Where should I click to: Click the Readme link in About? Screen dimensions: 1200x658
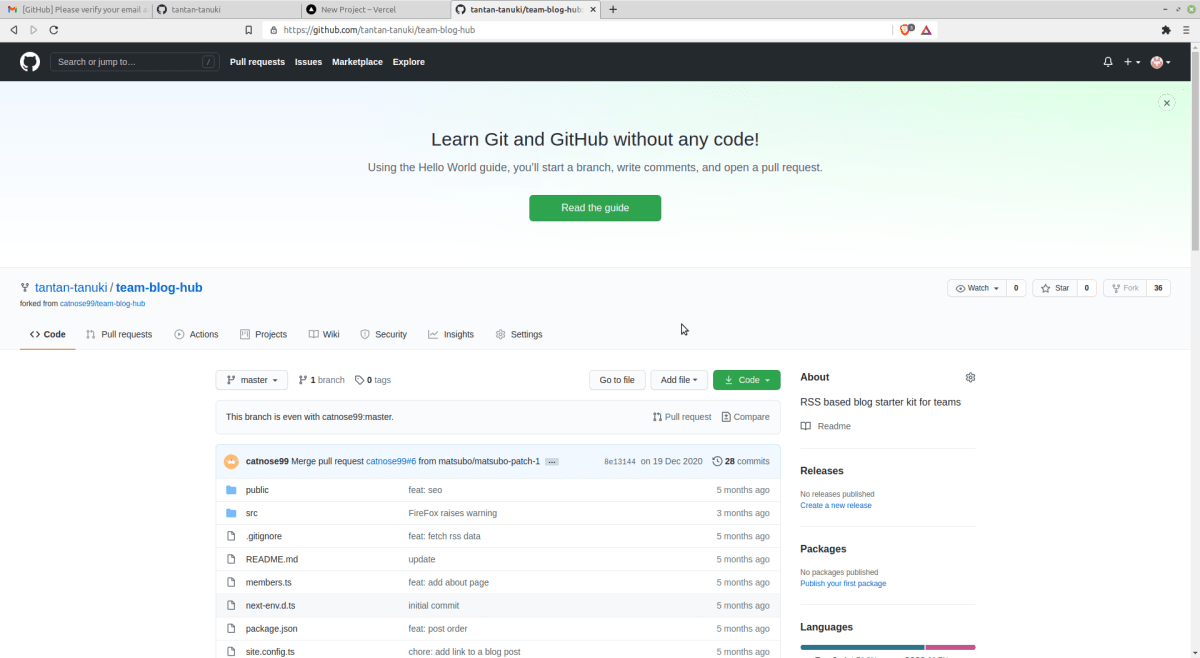(826, 426)
